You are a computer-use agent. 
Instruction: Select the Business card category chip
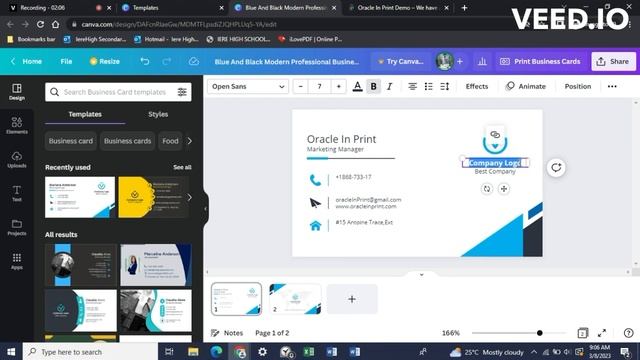pos(71,141)
